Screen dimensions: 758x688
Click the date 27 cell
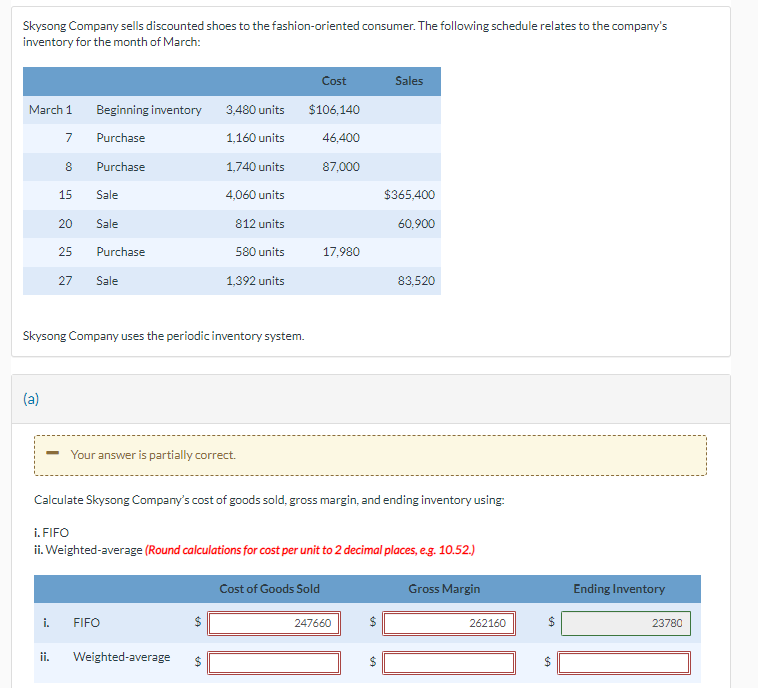pos(65,281)
